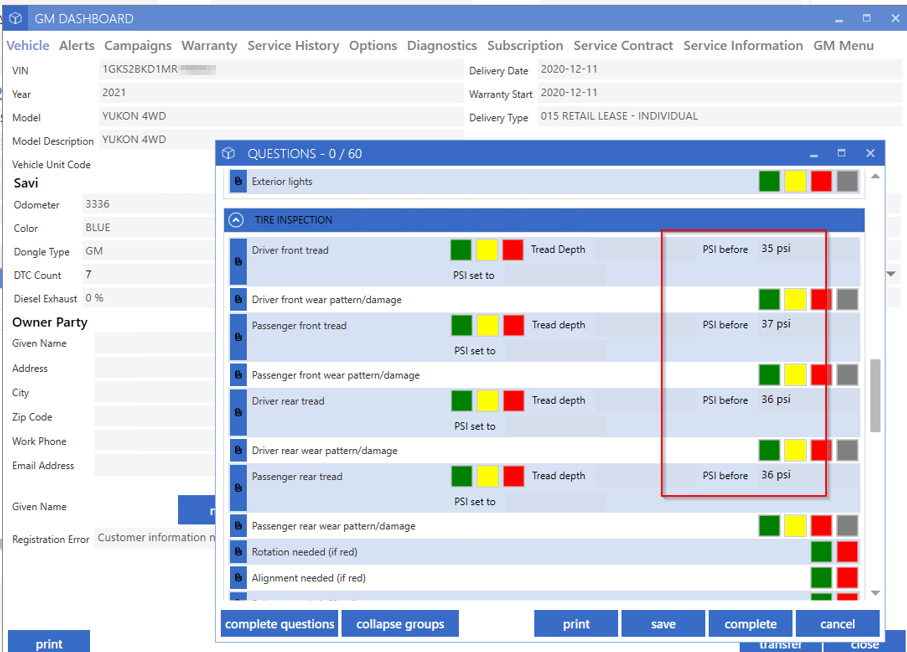Go to the Warranty tab

(209, 46)
